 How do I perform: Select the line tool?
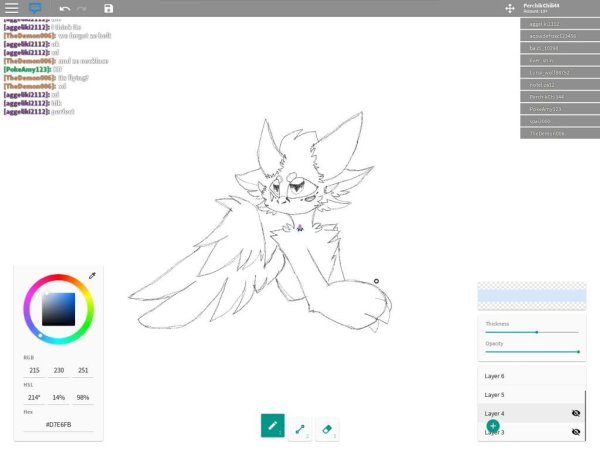(300, 426)
